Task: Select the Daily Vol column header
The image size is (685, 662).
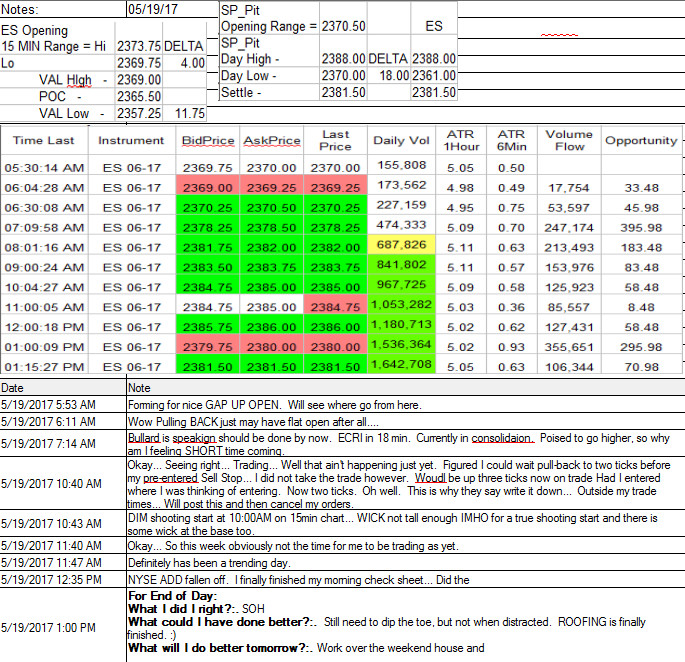Action: 401,140
